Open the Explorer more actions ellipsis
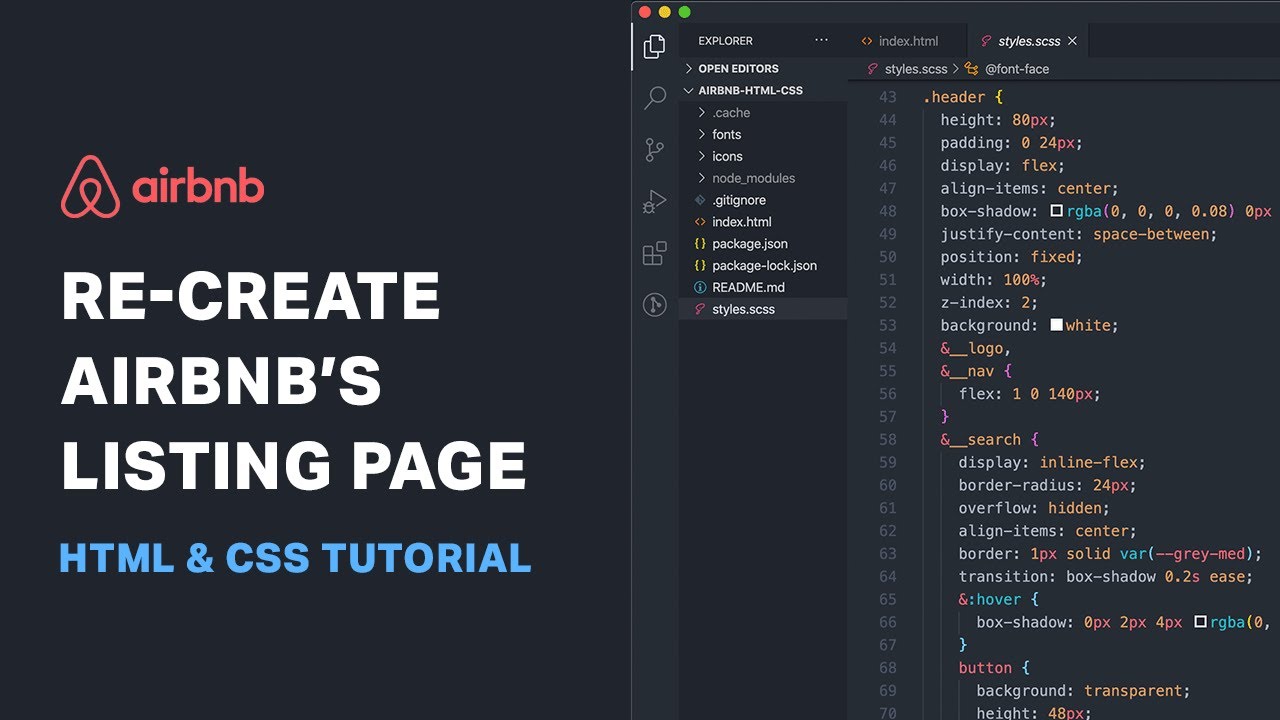The width and height of the screenshot is (1280, 720). click(821, 41)
